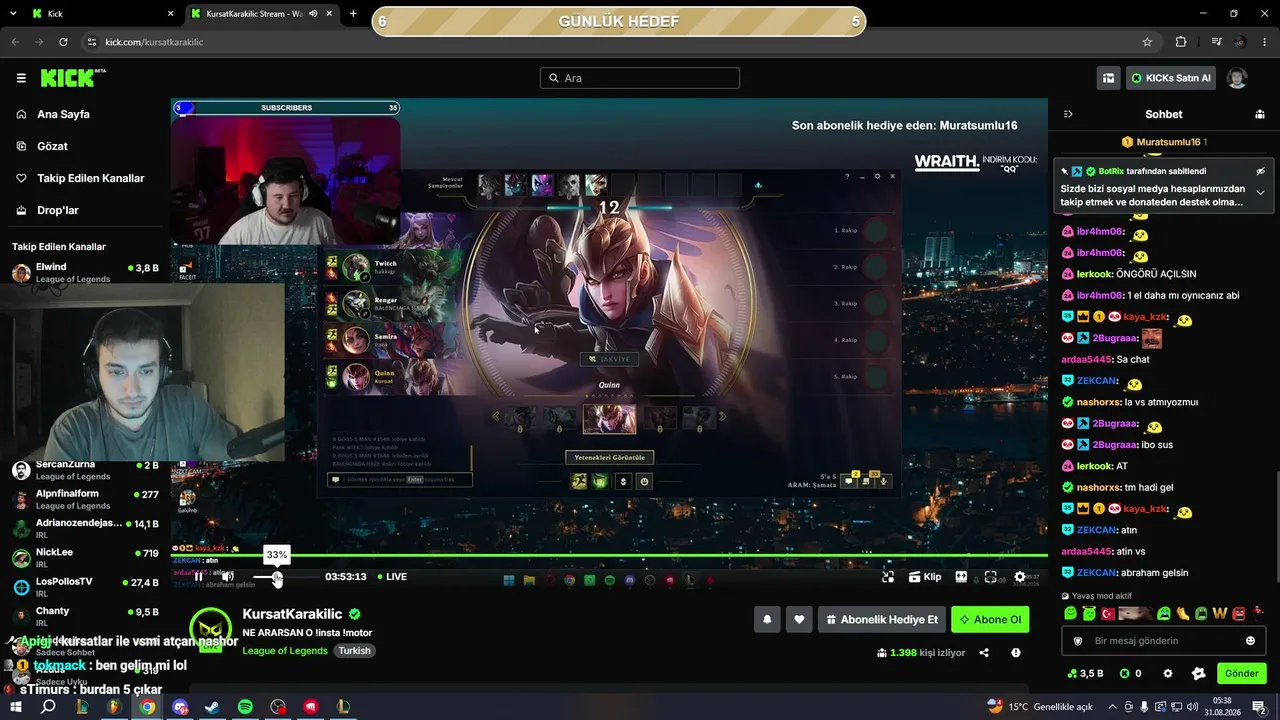
Task: Open followed channel Chanty
Action: click(x=85, y=616)
